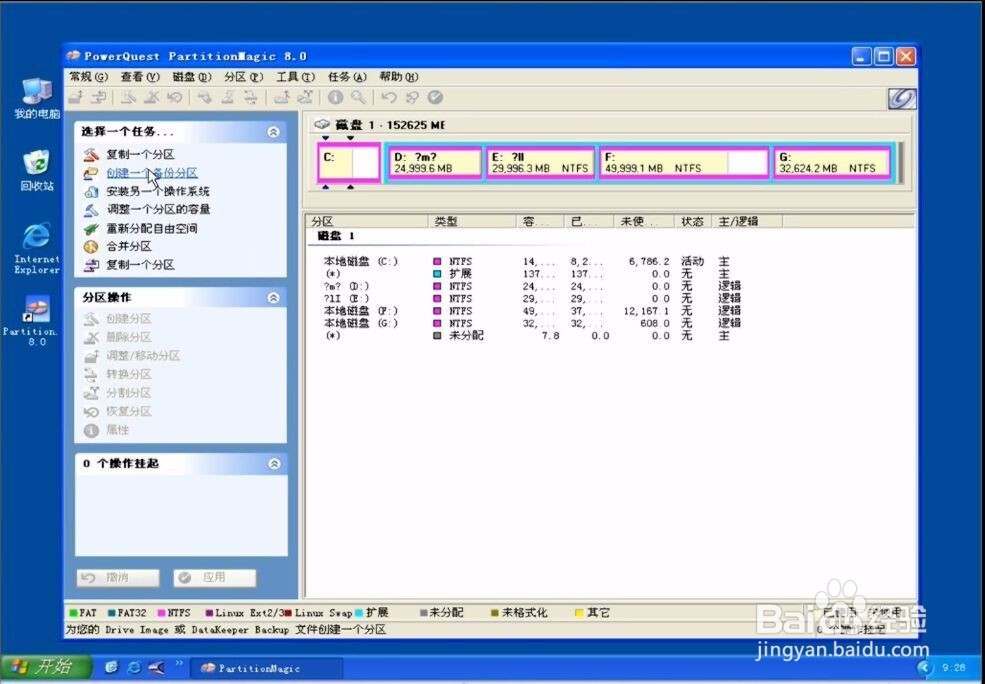Select the 本地磁盘 (F:) row

click(x=534, y=310)
